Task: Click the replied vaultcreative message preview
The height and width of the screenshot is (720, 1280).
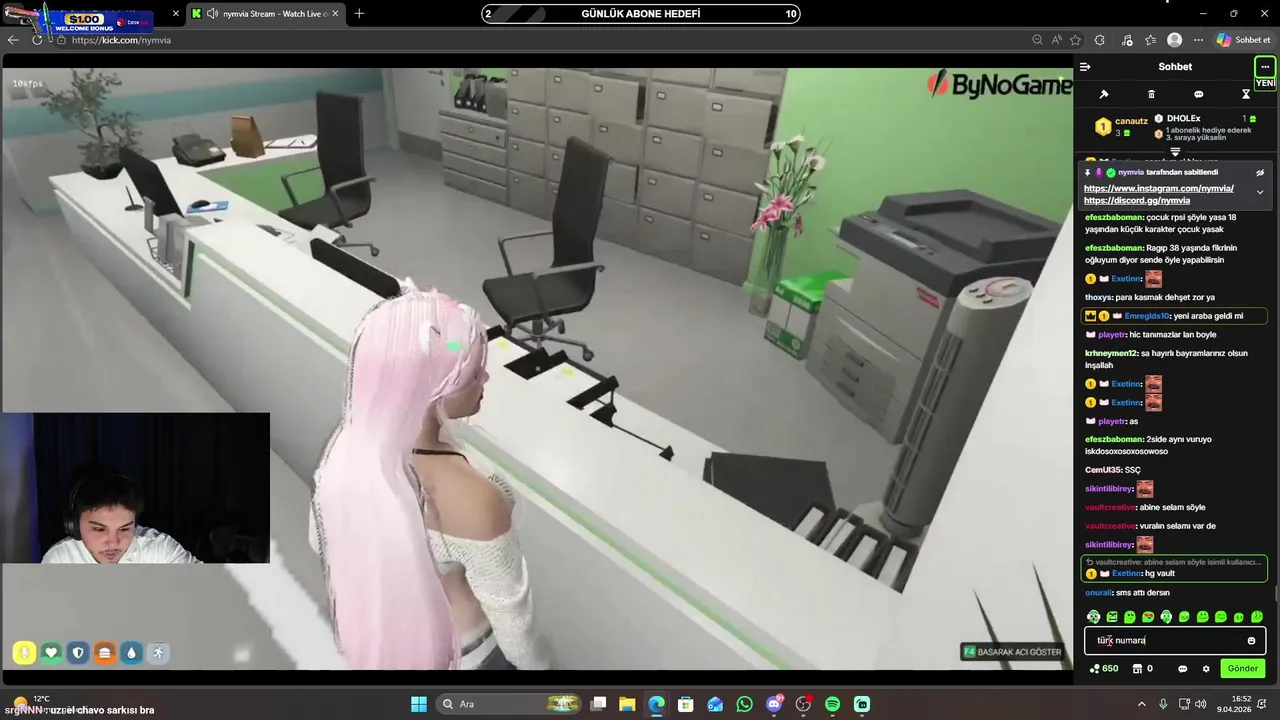Action: [1174, 562]
